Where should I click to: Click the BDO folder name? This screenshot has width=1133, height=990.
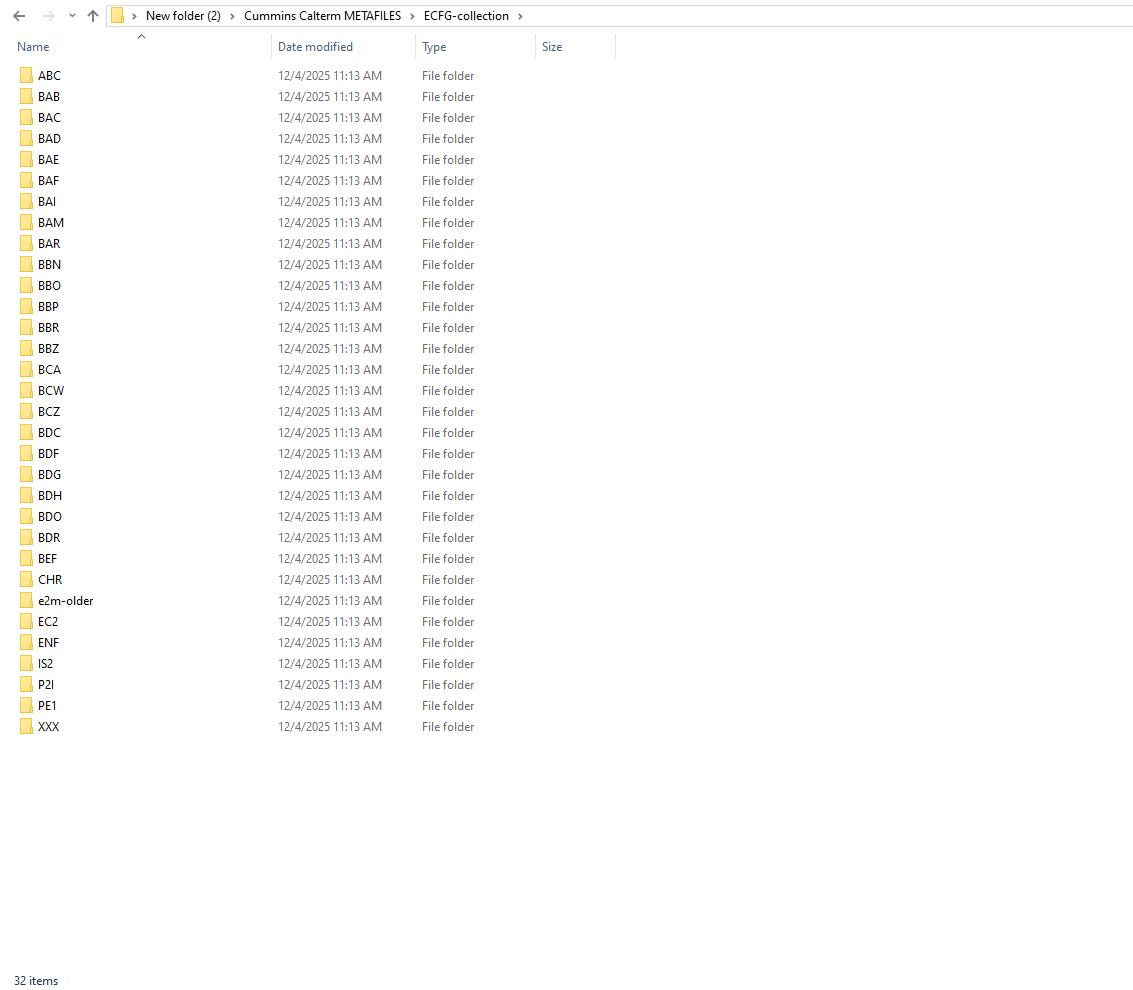click(x=50, y=517)
